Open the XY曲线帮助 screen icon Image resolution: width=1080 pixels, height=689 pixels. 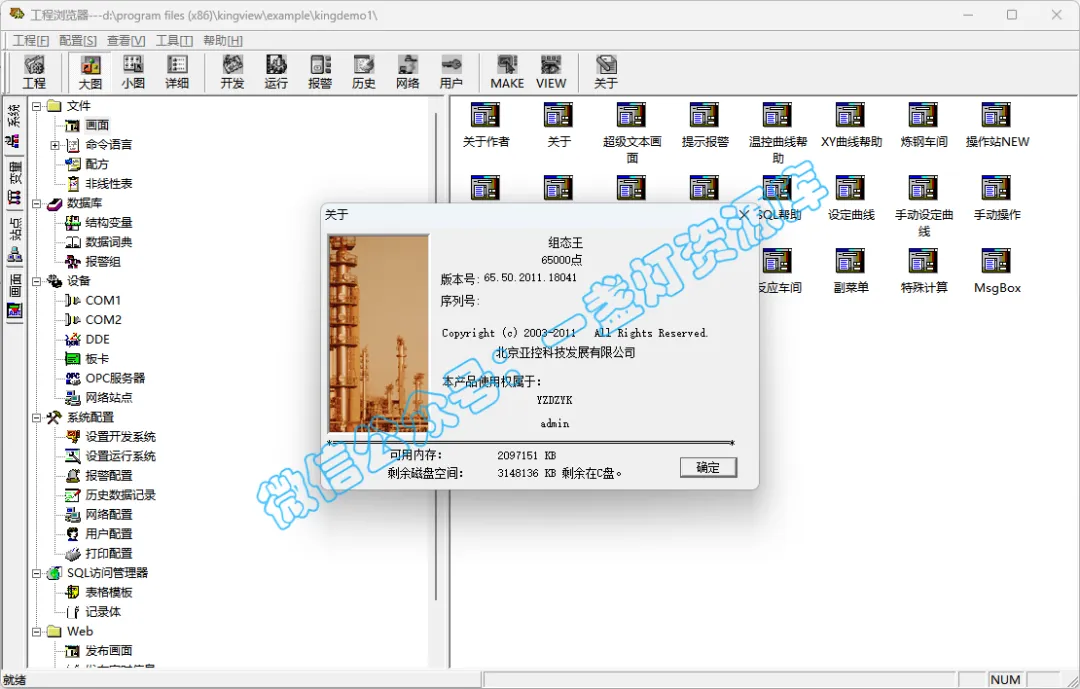click(851, 125)
